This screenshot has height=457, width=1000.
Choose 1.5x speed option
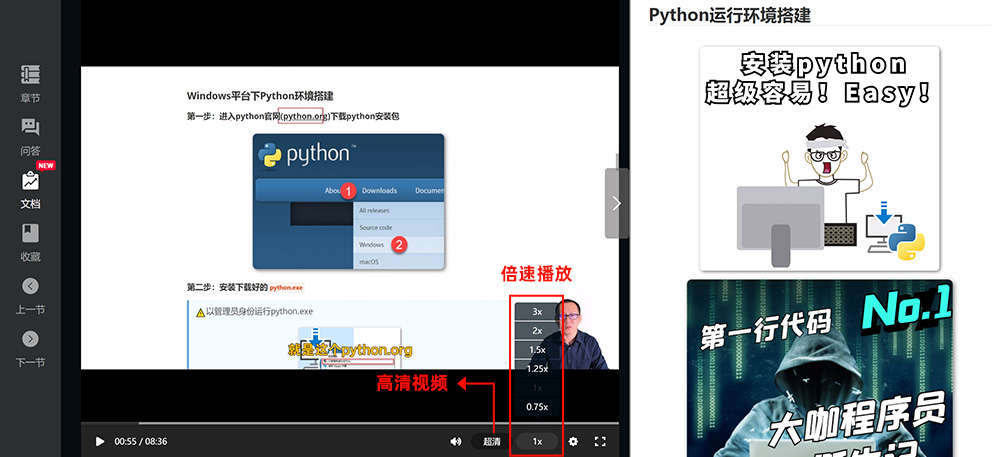537,349
